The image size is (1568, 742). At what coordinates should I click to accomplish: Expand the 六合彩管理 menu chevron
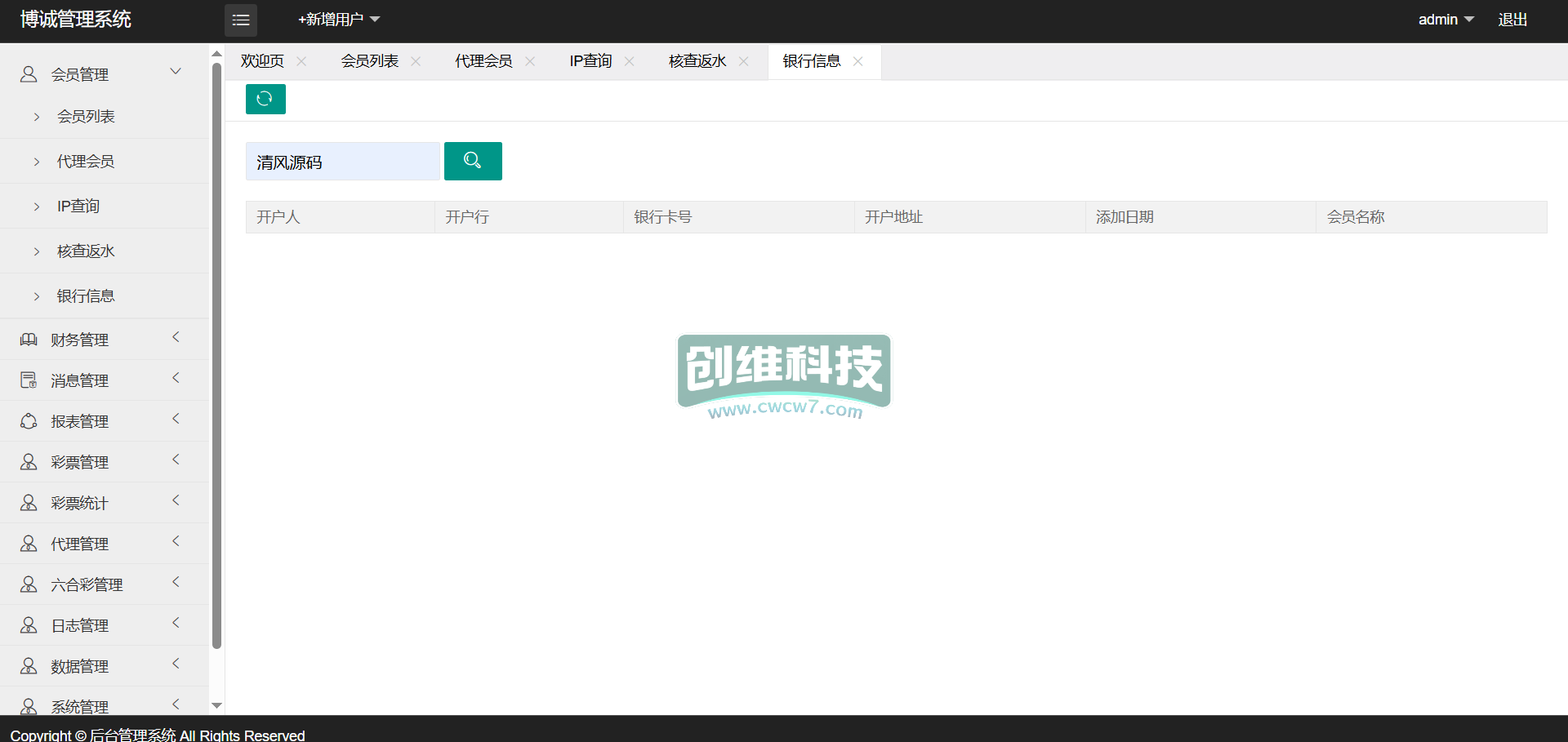pyautogui.click(x=176, y=582)
